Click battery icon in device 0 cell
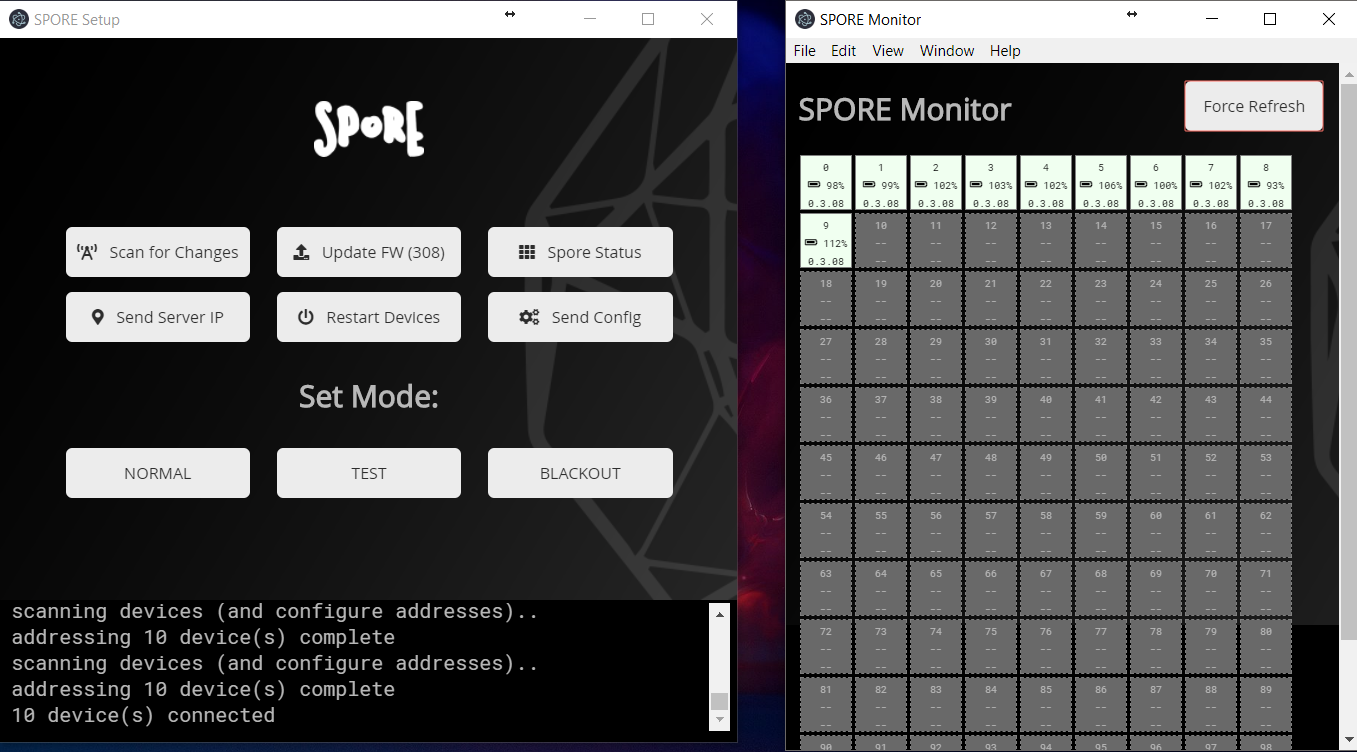Image resolution: width=1357 pixels, height=752 pixels. (814, 185)
